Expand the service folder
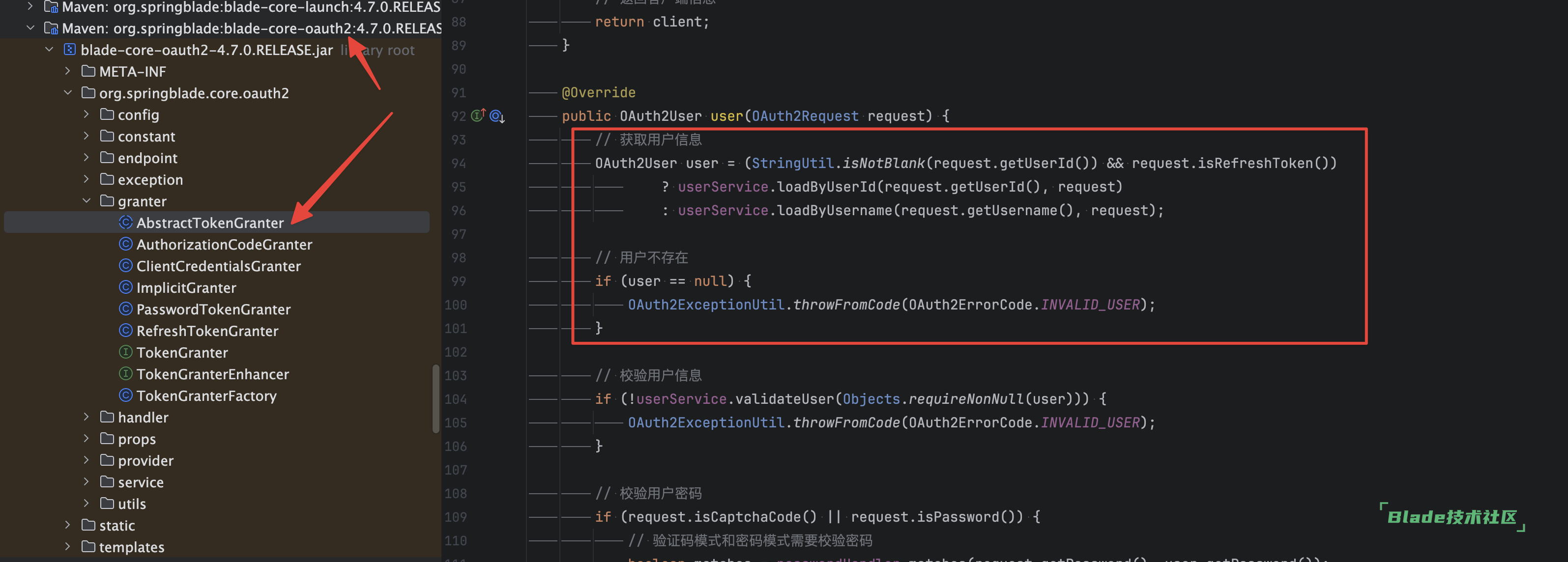The image size is (1568, 562). (87, 482)
